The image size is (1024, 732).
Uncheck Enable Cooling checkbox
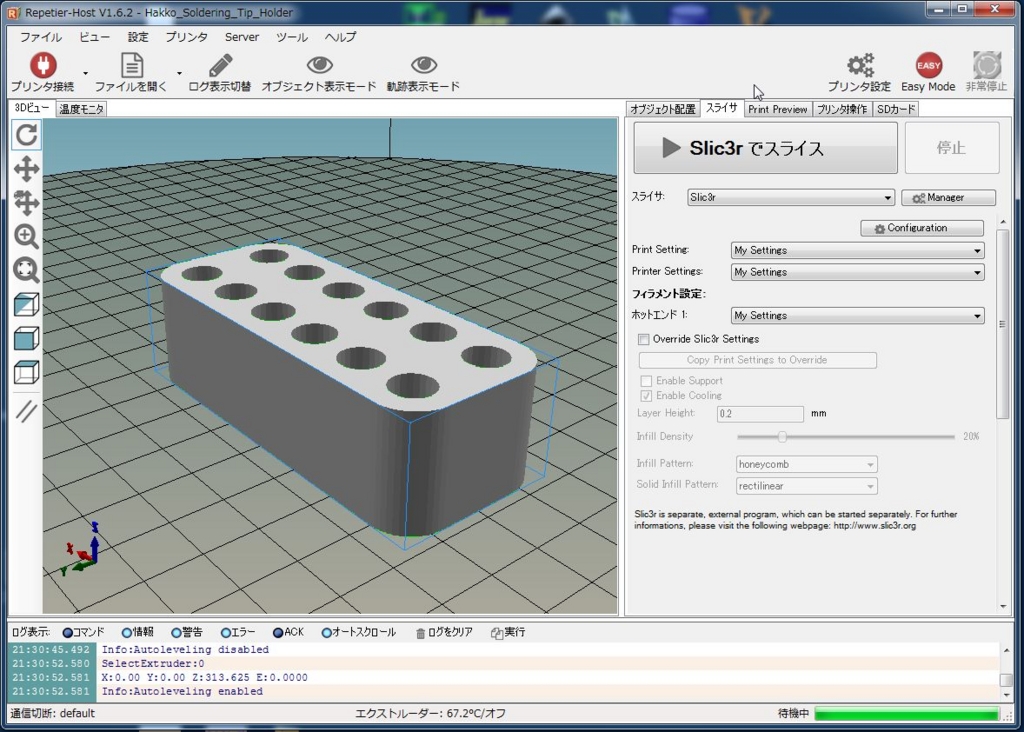pyautogui.click(x=646, y=396)
